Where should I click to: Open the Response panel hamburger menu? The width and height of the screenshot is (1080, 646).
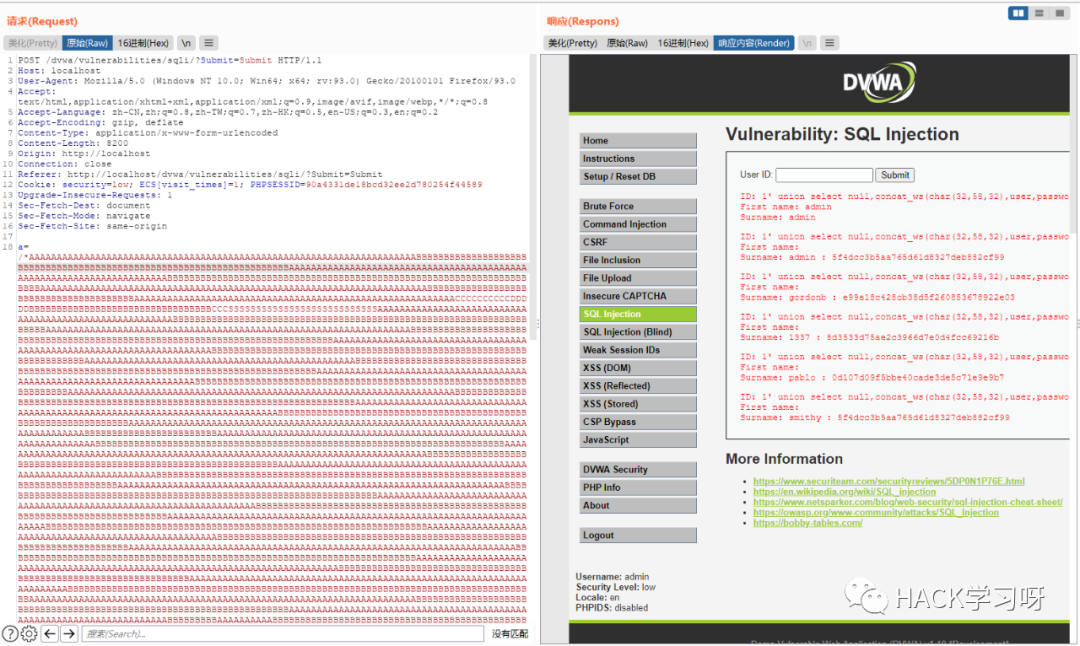(829, 43)
